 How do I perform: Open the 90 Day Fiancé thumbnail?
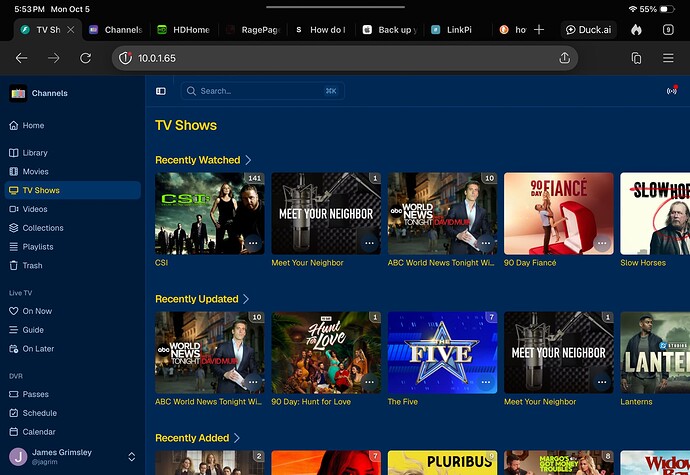[558, 214]
